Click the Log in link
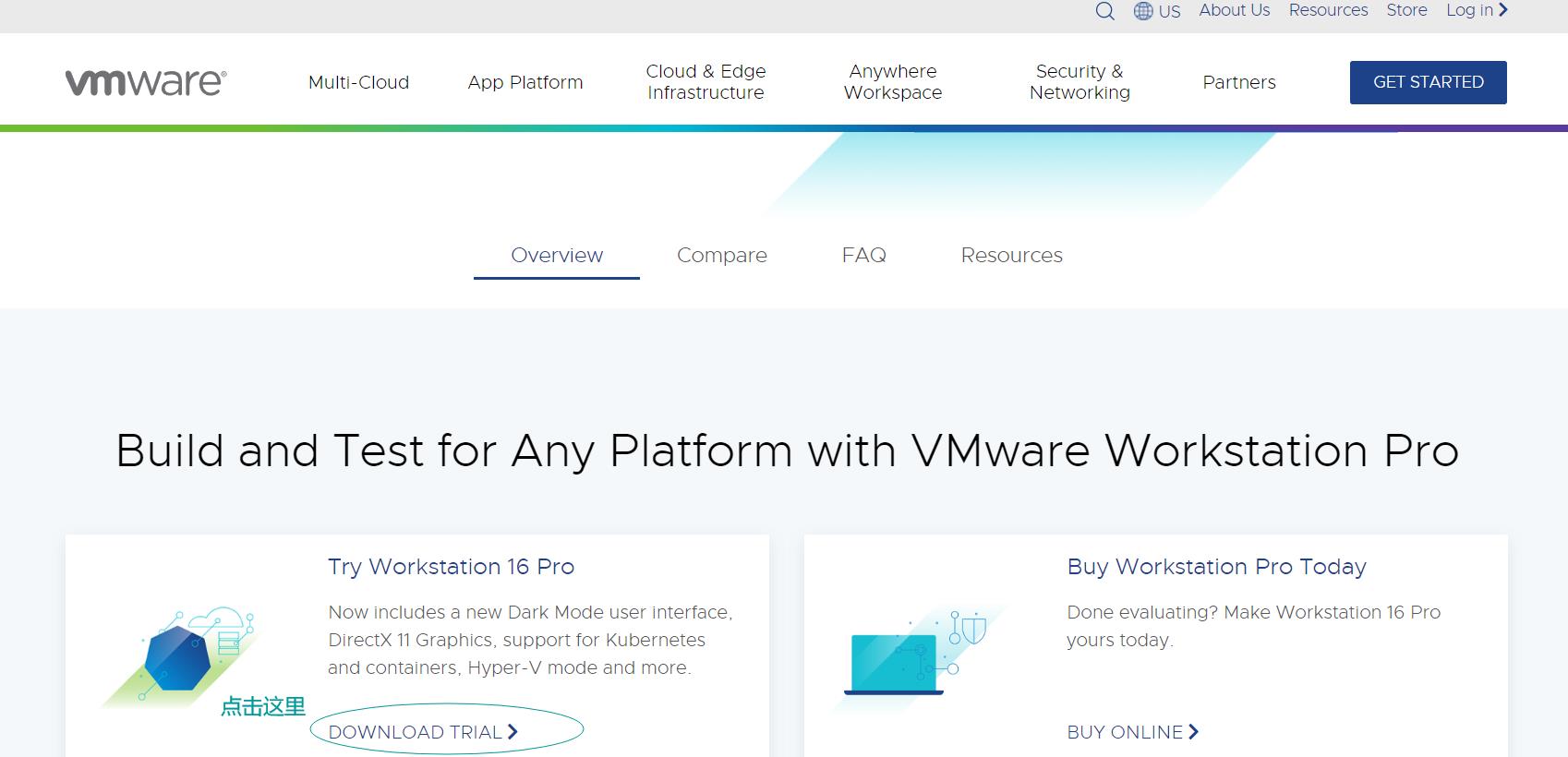This screenshot has height=757, width=1568. click(x=1469, y=10)
